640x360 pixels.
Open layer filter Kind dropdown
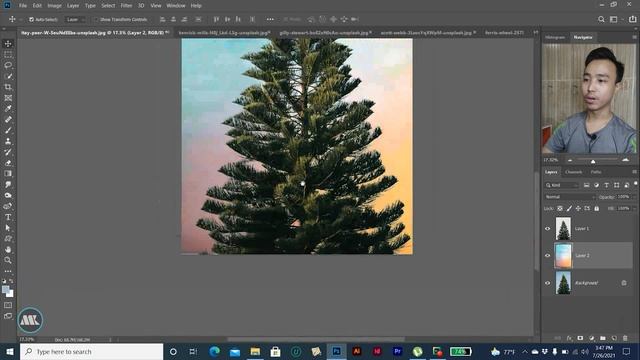tap(562, 185)
